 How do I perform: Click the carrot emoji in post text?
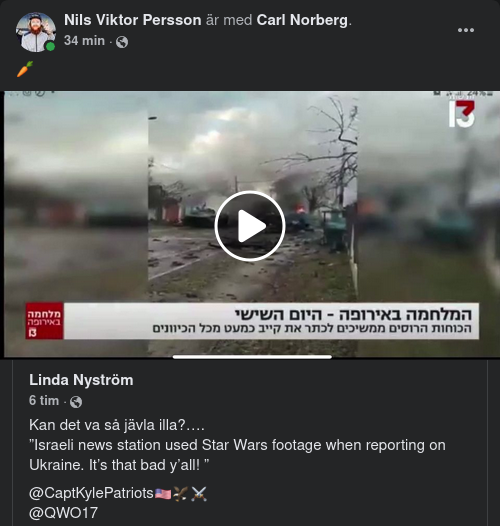coord(25,69)
